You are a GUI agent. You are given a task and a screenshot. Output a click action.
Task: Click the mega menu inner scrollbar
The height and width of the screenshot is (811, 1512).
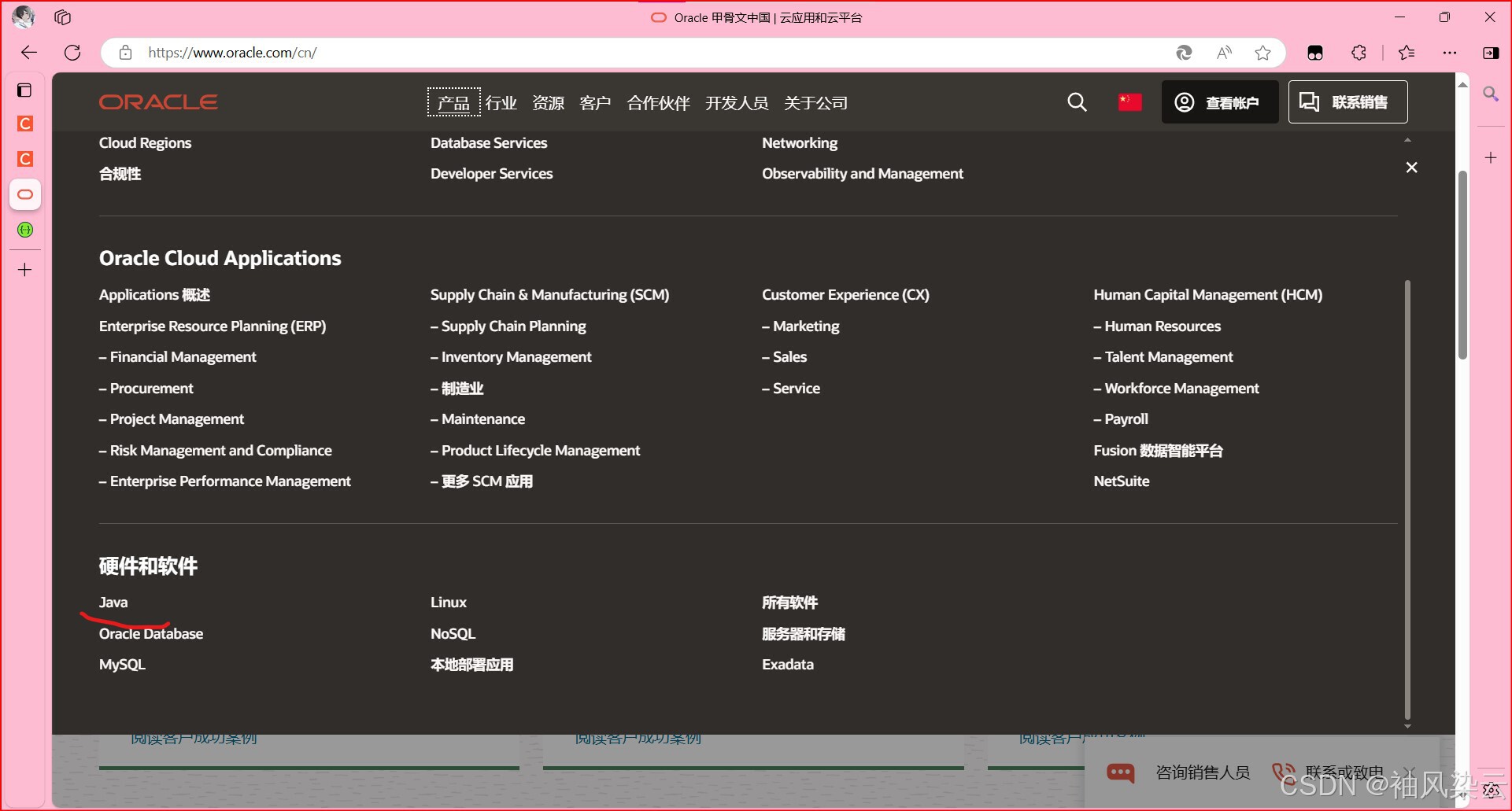click(x=1407, y=500)
